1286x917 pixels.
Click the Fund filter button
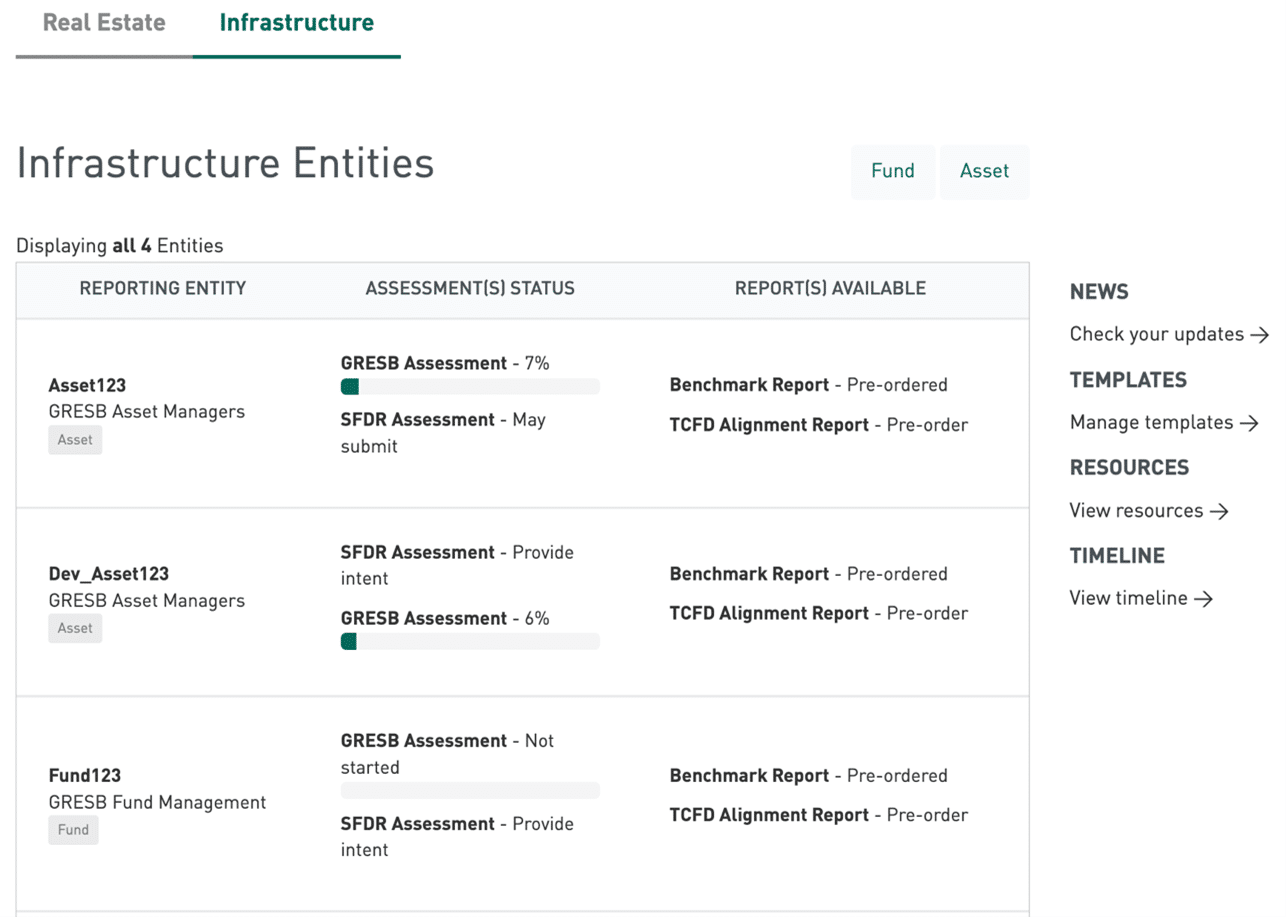[892, 171]
